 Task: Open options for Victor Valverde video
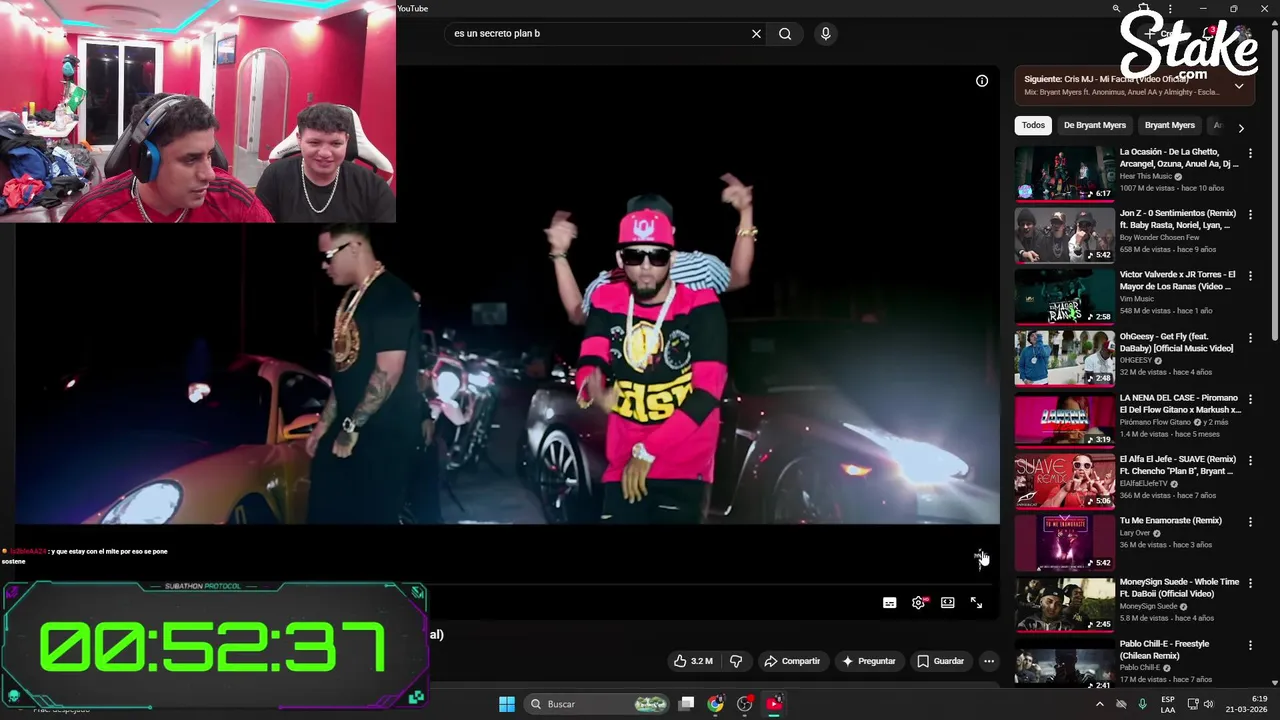1250,277
